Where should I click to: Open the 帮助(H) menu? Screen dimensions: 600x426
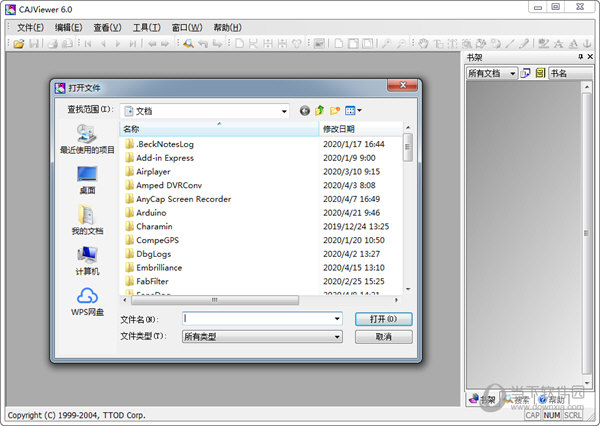click(227, 28)
